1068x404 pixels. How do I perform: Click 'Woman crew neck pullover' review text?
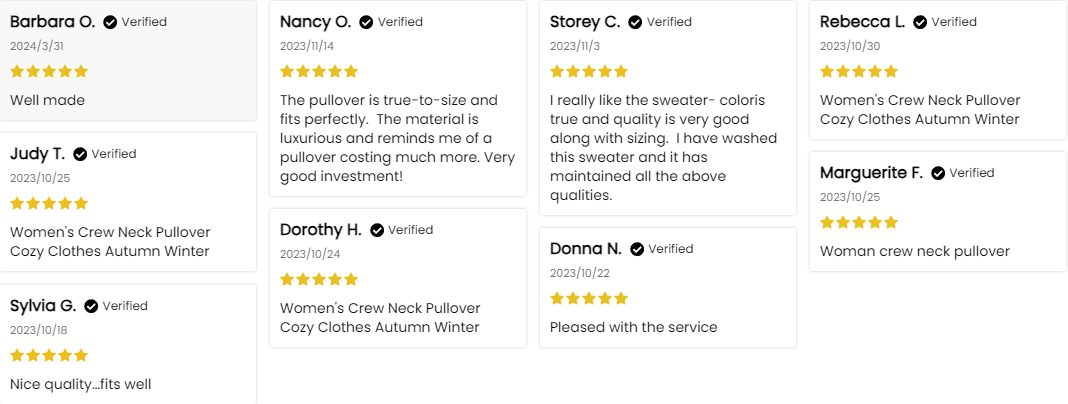[915, 251]
